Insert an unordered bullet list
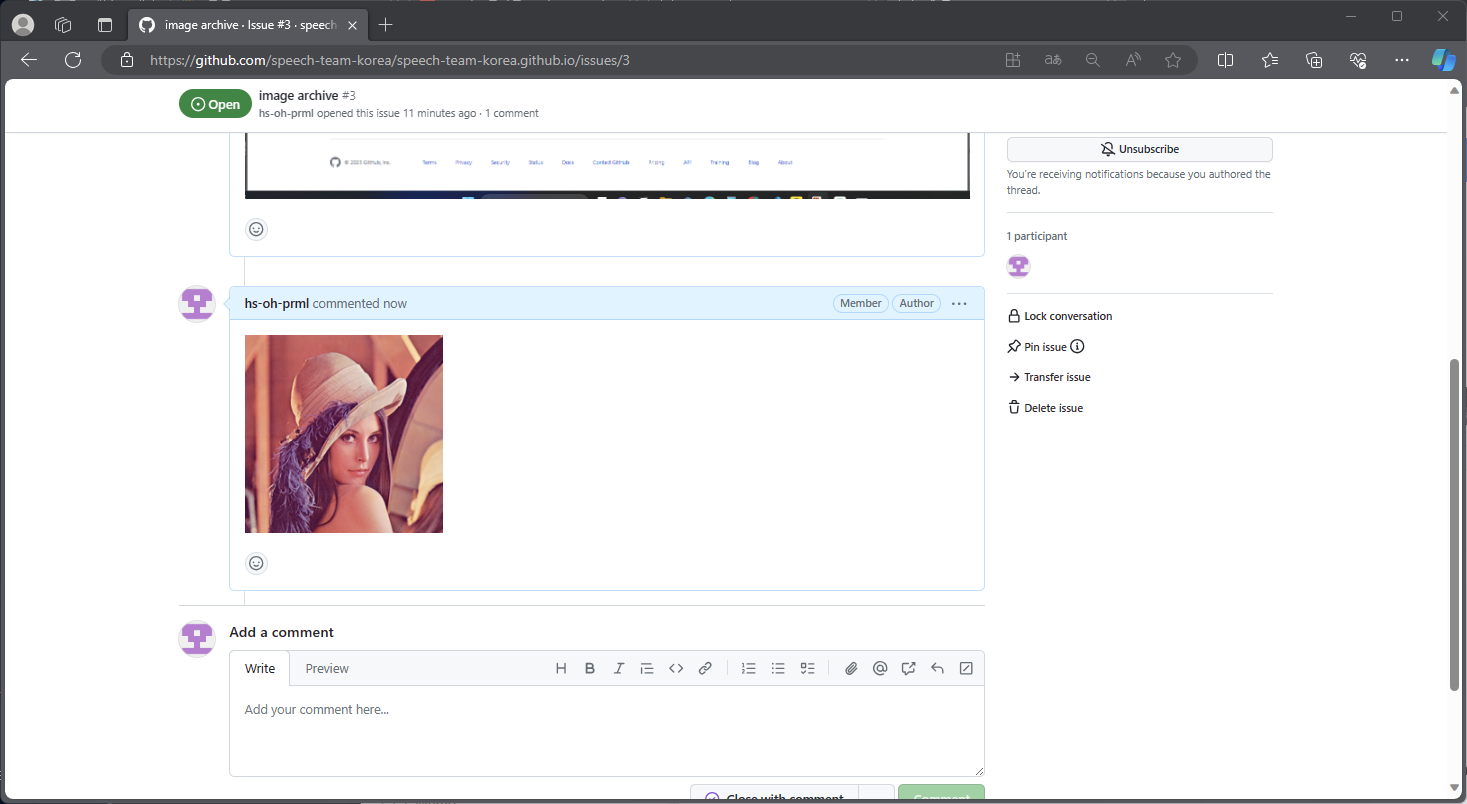The height and width of the screenshot is (804, 1467). click(x=778, y=668)
